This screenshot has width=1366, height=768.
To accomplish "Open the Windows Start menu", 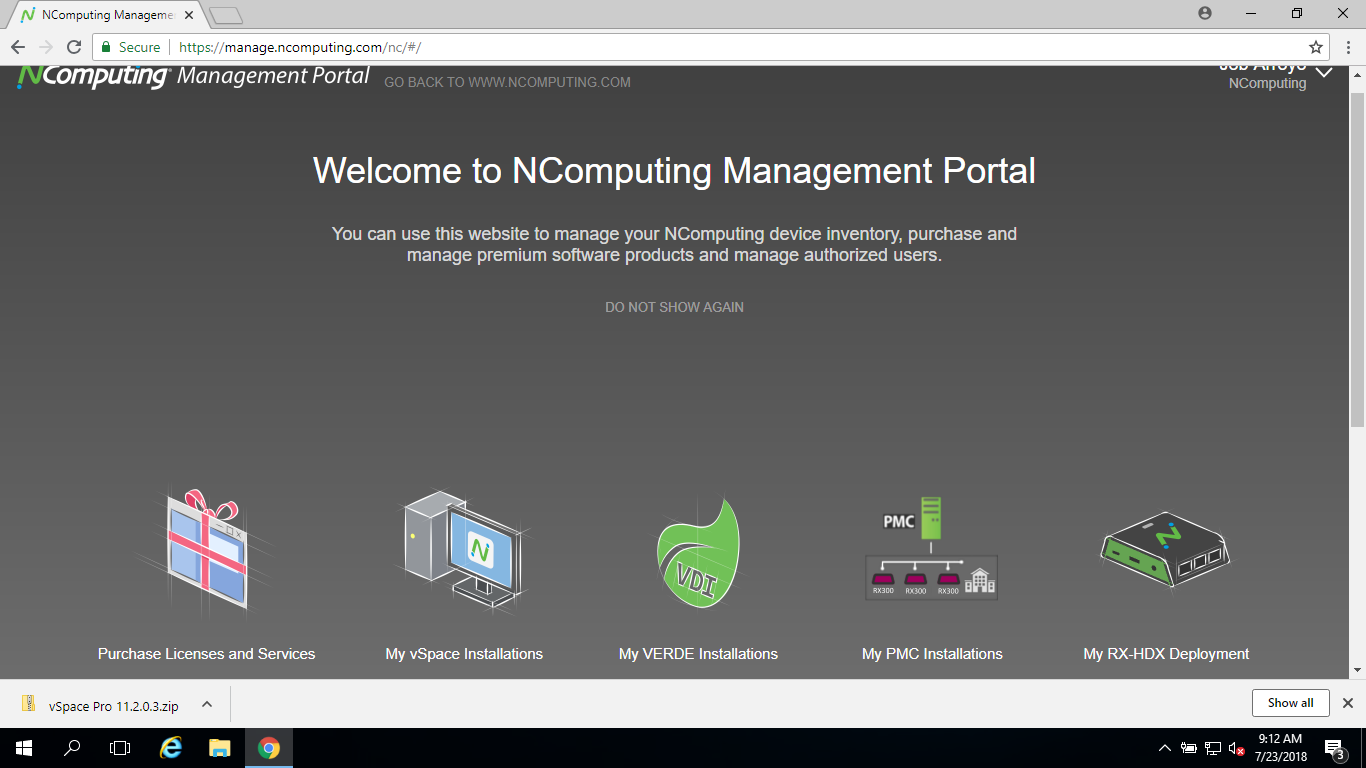I will point(23,748).
